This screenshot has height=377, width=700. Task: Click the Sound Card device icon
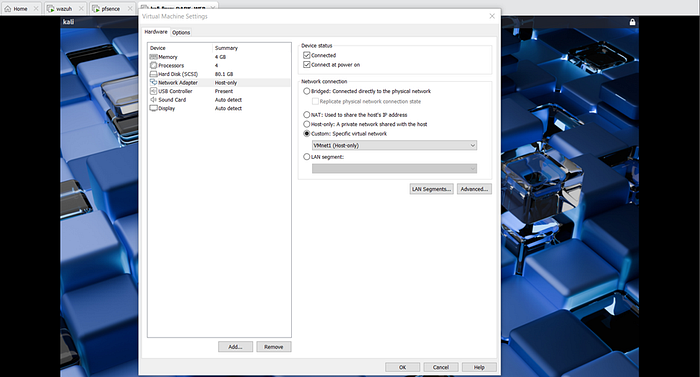[x=154, y=100]
